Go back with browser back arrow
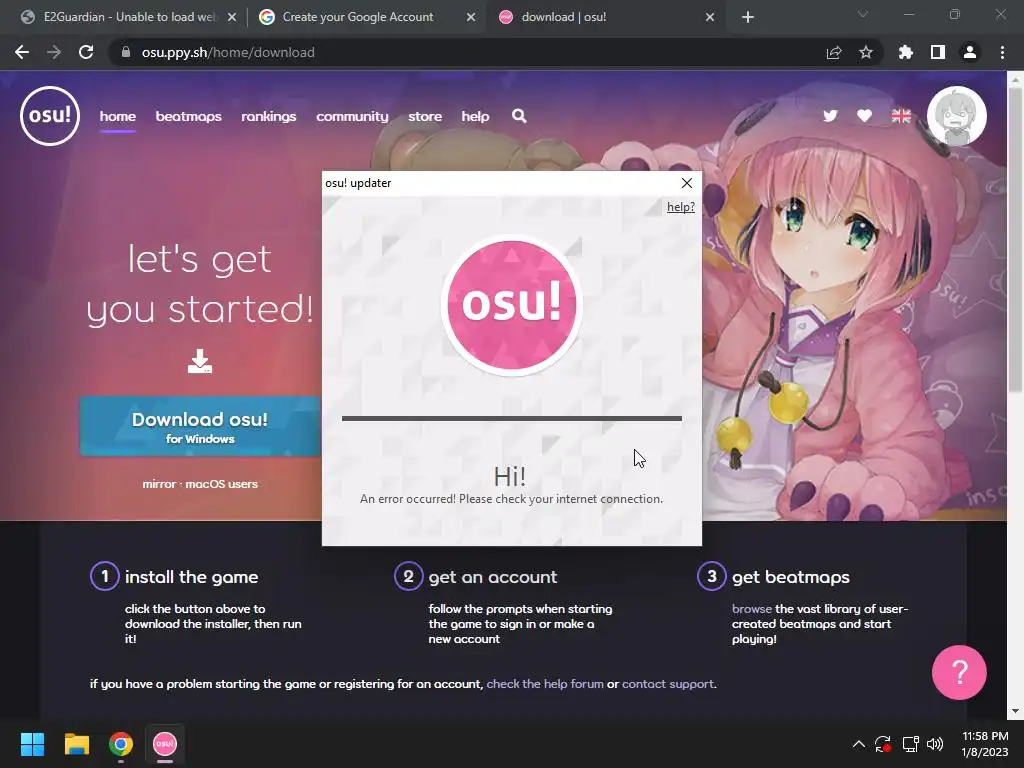This screenshot has height=768, width=1024. (22, 52)
